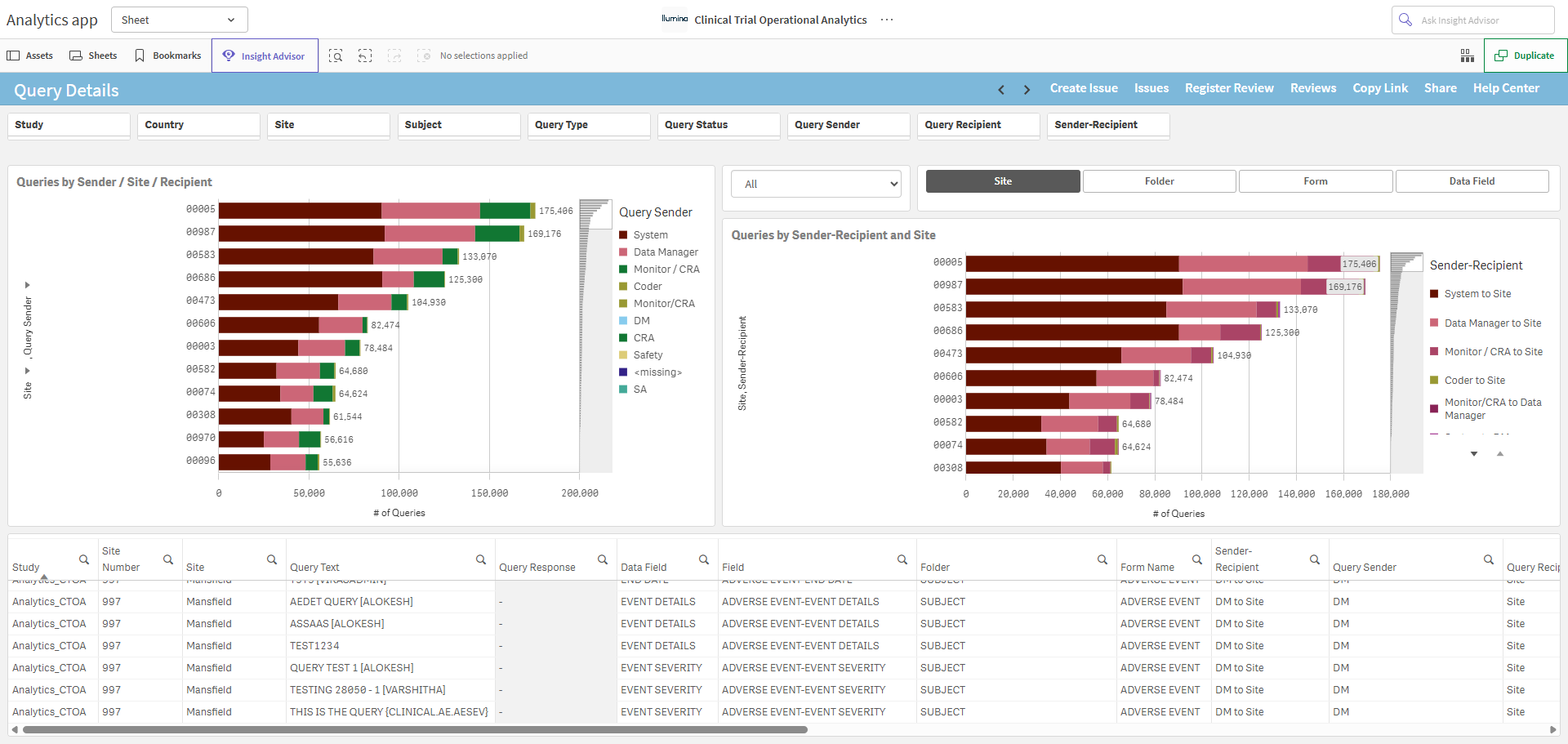
Task: Toggle the Site view button
Action: [1003, 181]
